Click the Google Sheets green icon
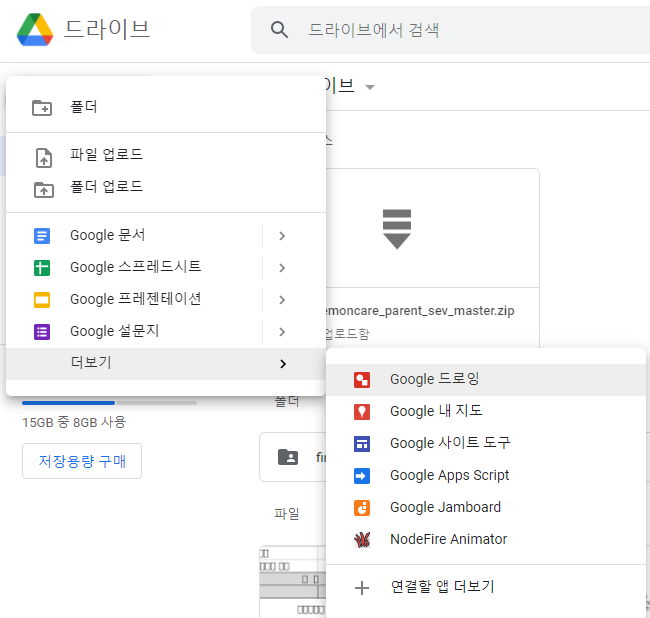Viewport: 650px width, 618px height. (x=42, y=268)
